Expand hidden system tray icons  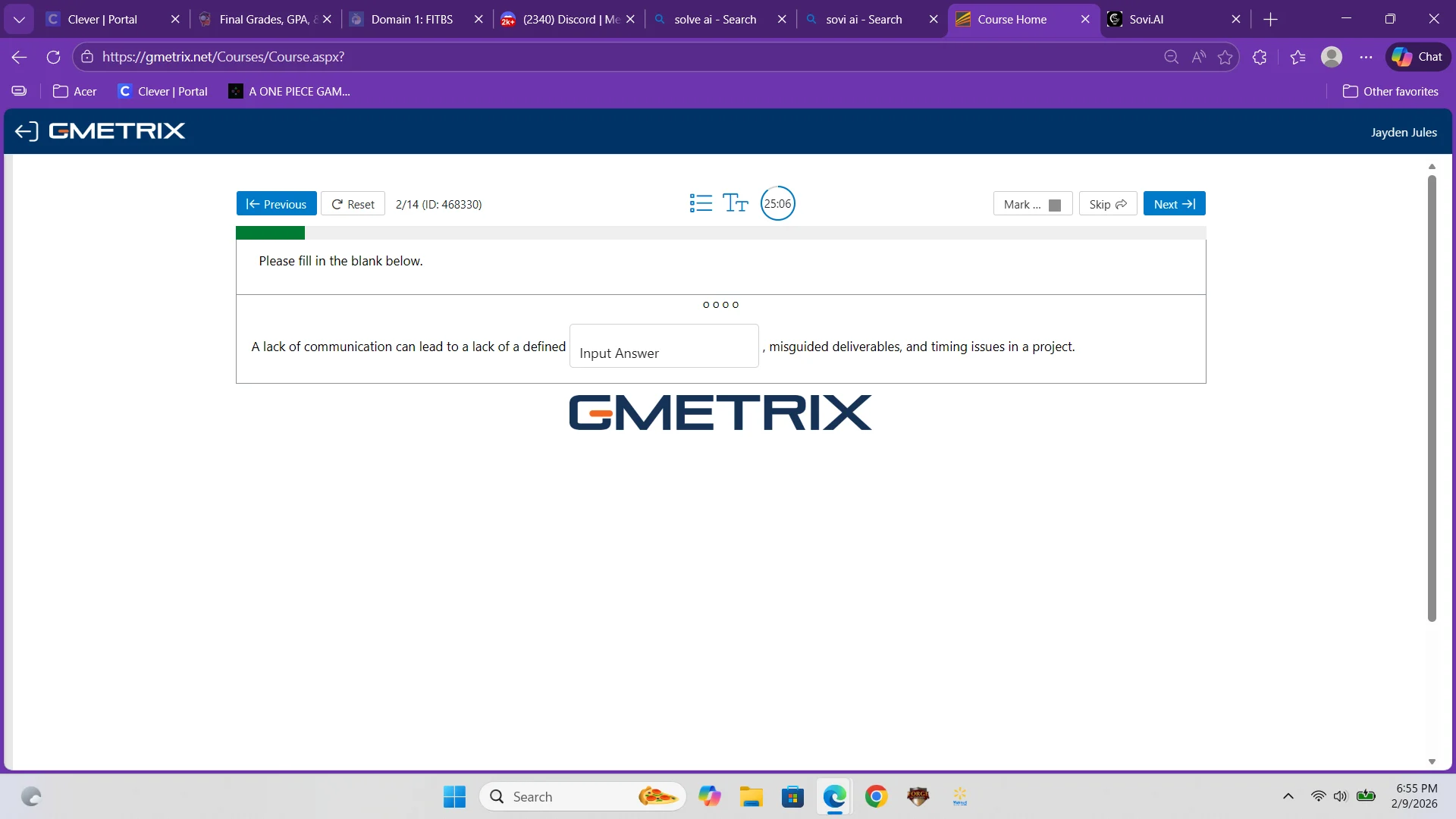click(x=1288, y=796)
